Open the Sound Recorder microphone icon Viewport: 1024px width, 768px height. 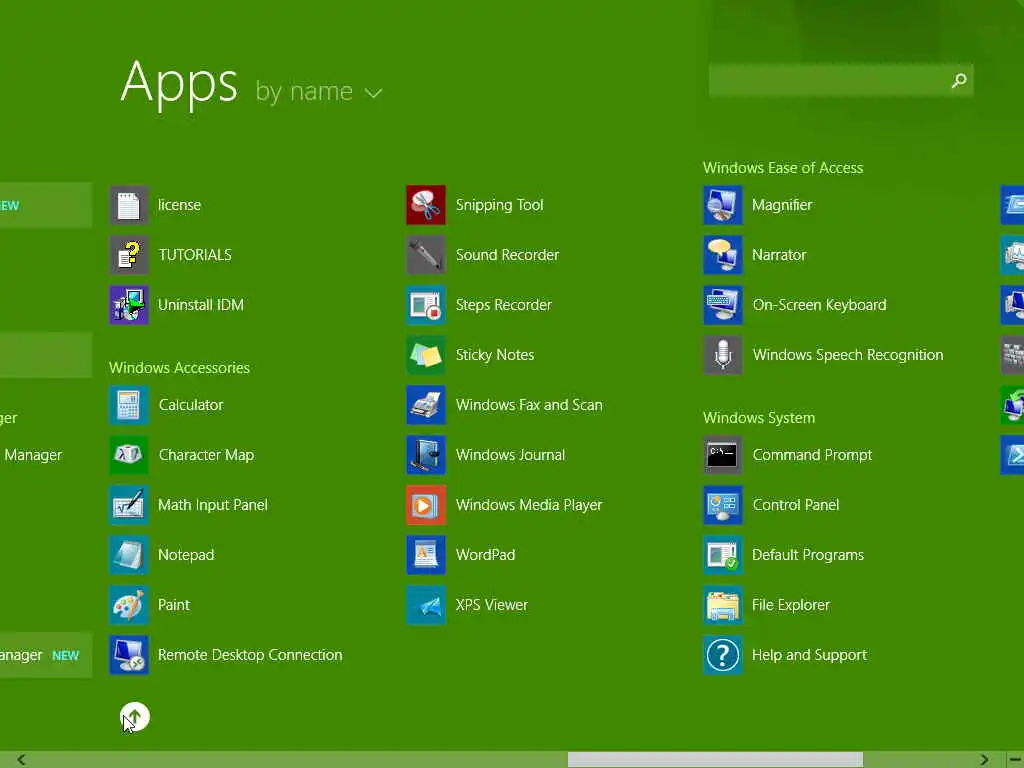click(x=426, y=255)
